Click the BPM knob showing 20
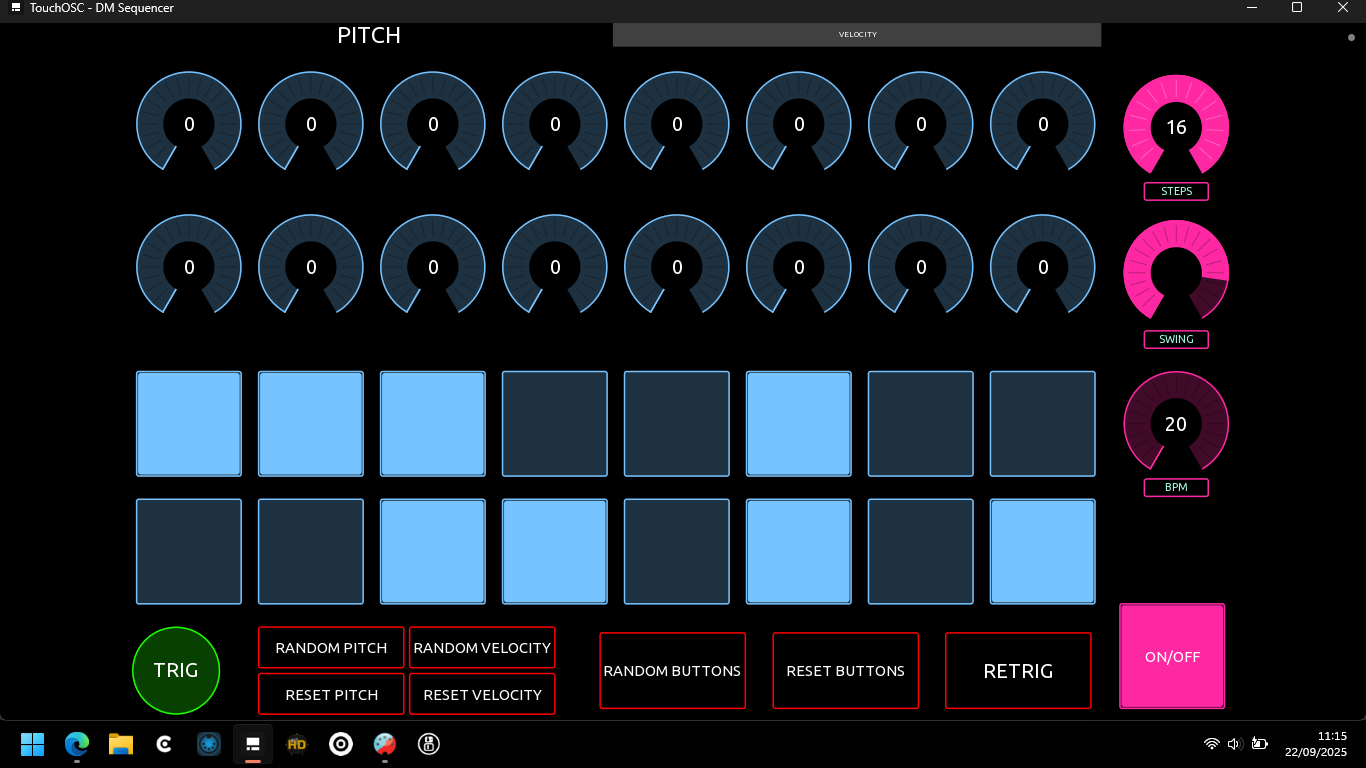 click(1176, 424)
